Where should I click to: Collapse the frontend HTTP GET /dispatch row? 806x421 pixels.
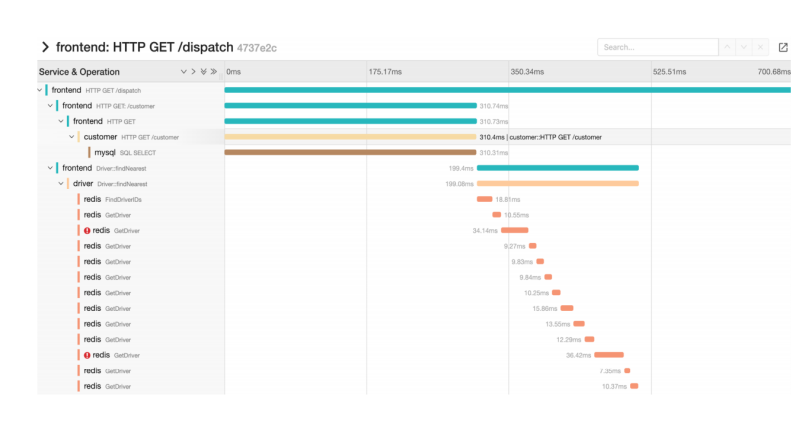(39, 90)
